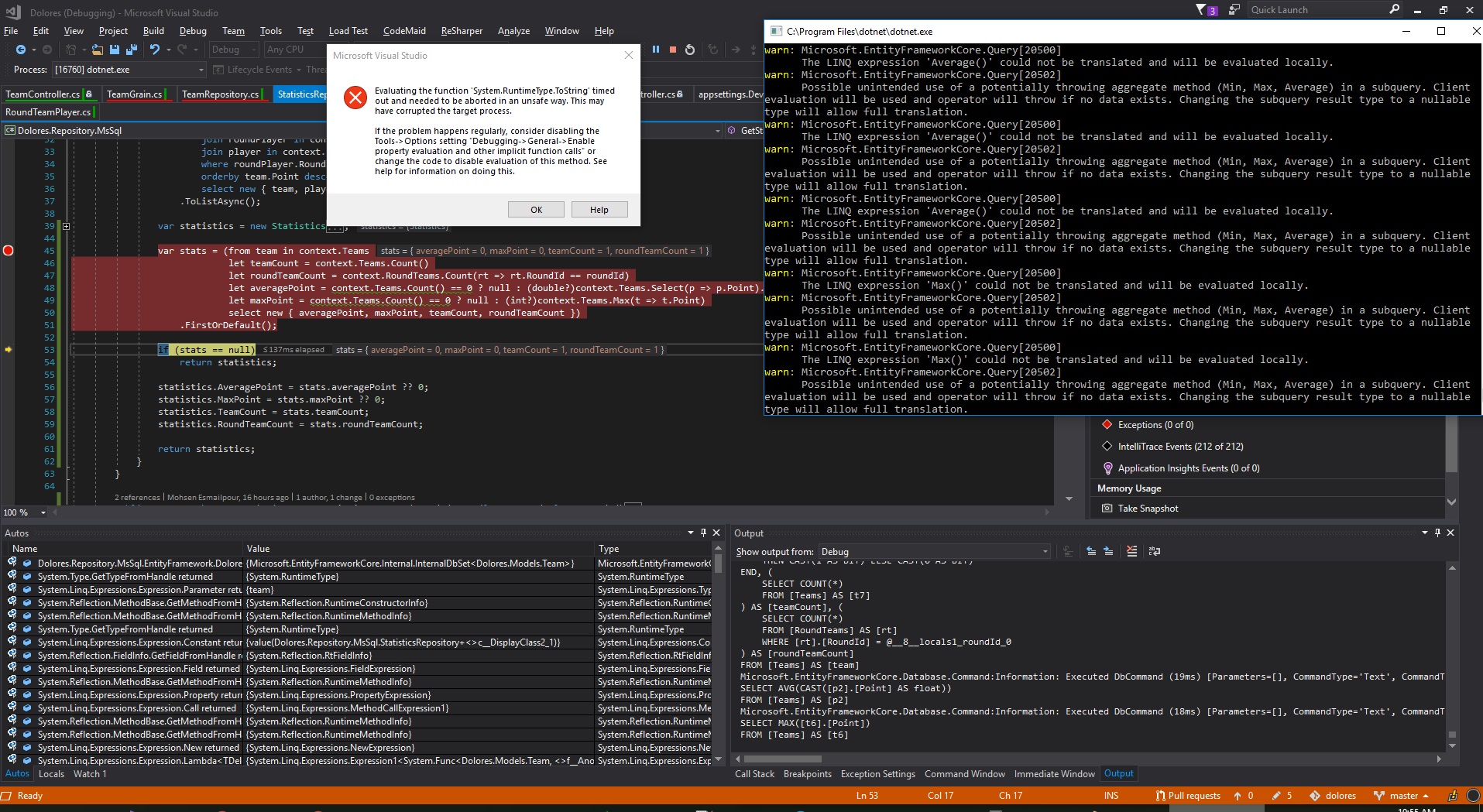Open Process dotnet.exe dropdown
Viewport: 1483px width, 812px height.
129,70
